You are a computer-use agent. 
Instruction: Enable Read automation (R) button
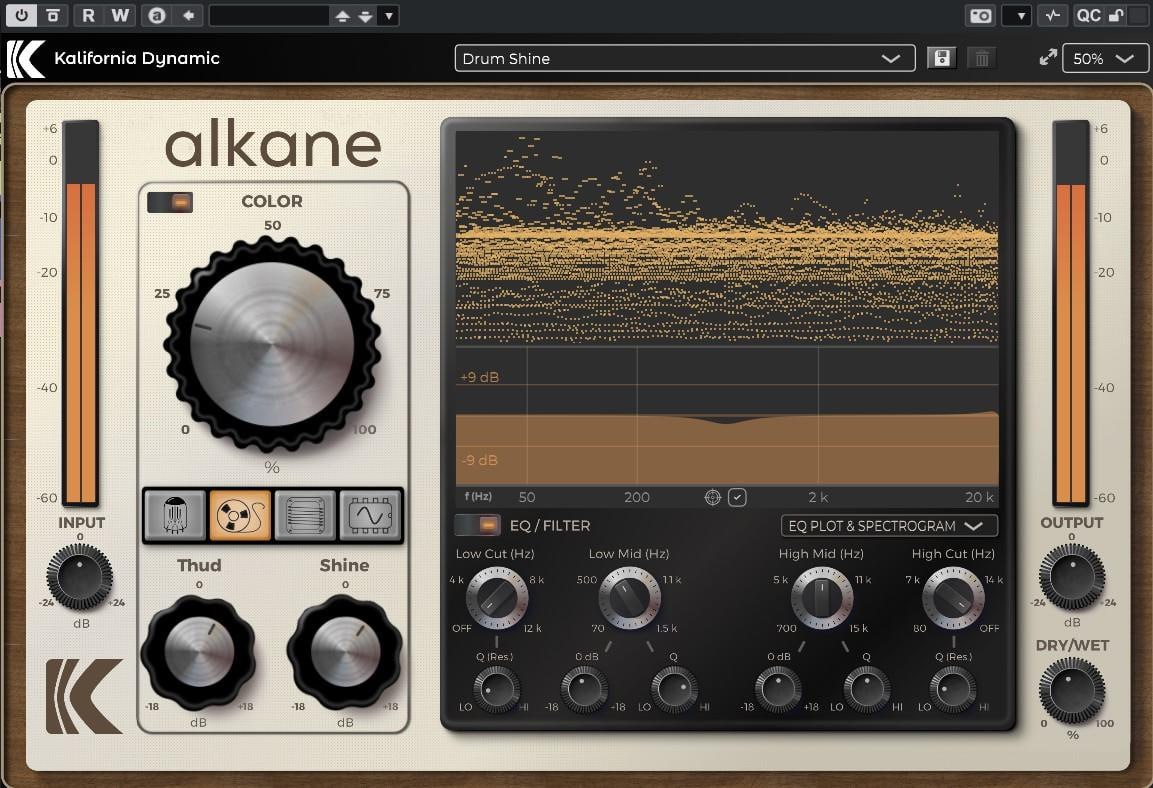coord(88,15)
